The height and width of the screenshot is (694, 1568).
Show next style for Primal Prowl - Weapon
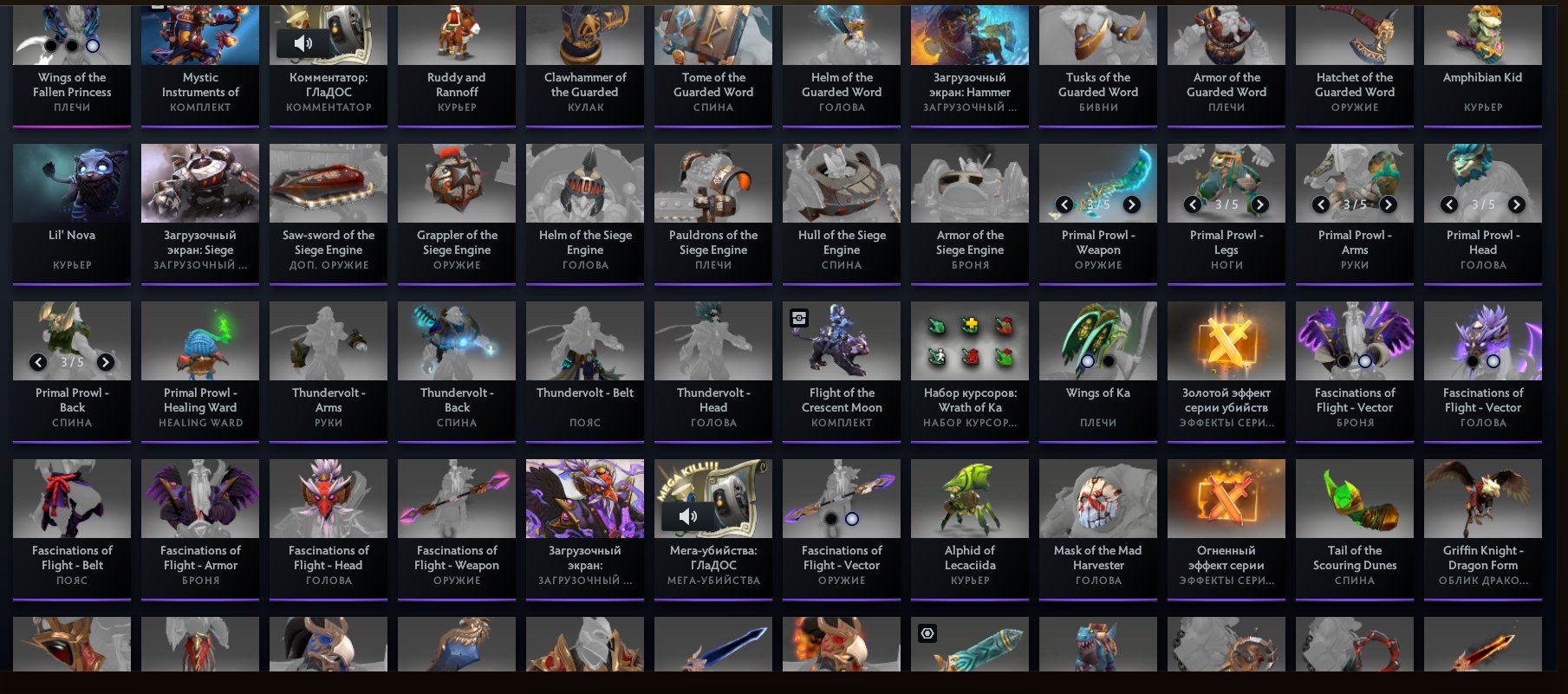pyautogui.click(x=1131, y=204)
